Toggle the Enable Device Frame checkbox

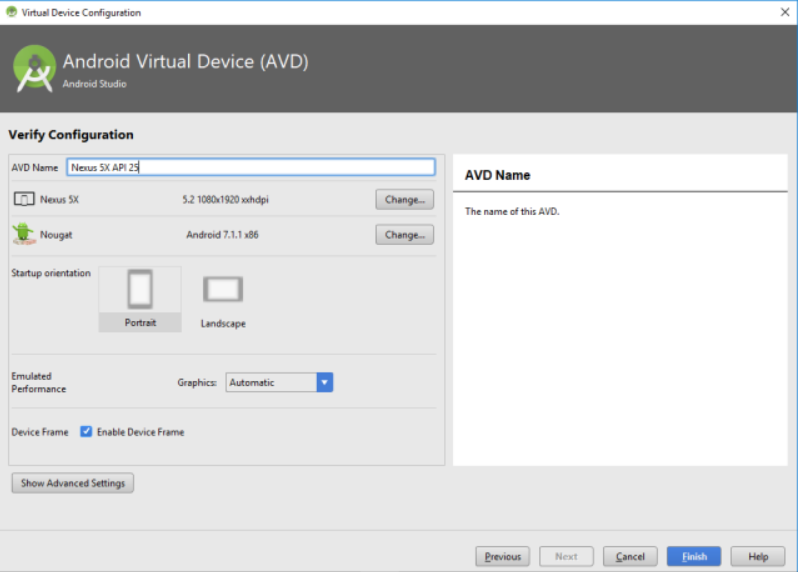86,431
